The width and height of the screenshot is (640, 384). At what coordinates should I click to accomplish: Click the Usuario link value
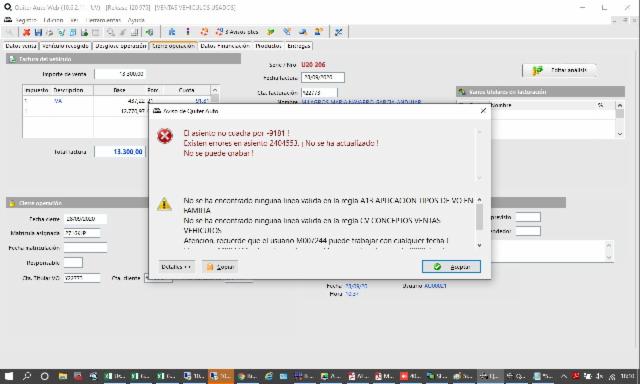click(435, 286)
